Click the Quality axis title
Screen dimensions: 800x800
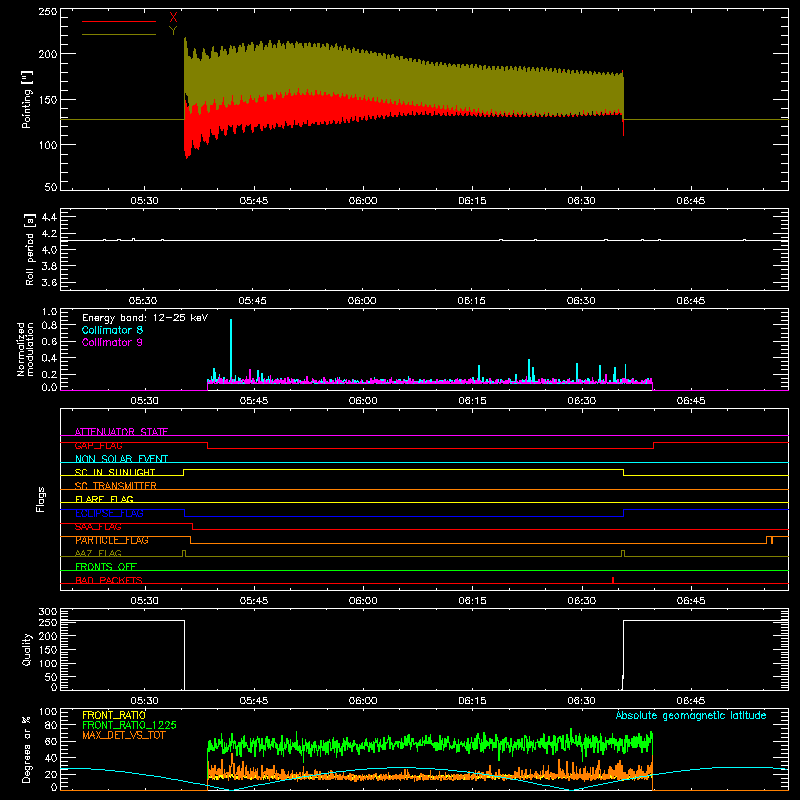tap(27, 649)
